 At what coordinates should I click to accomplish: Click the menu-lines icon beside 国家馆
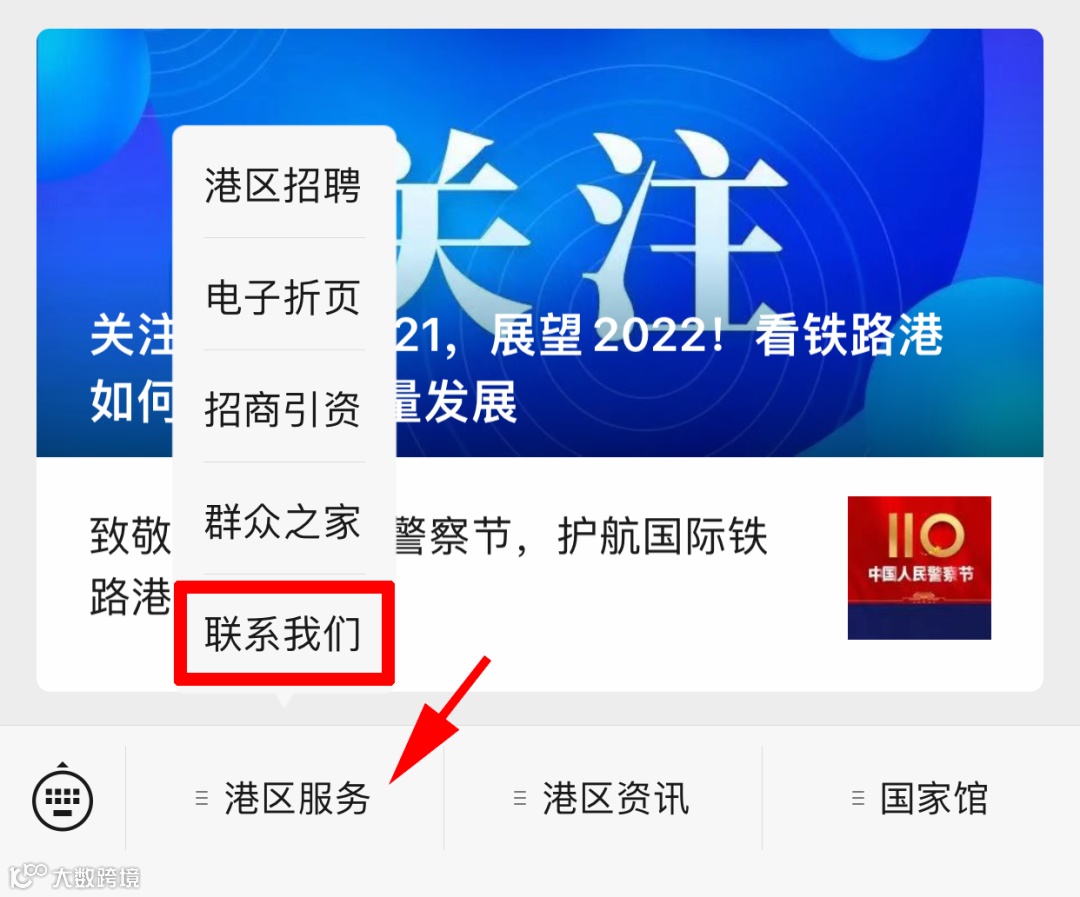point(858,798)
